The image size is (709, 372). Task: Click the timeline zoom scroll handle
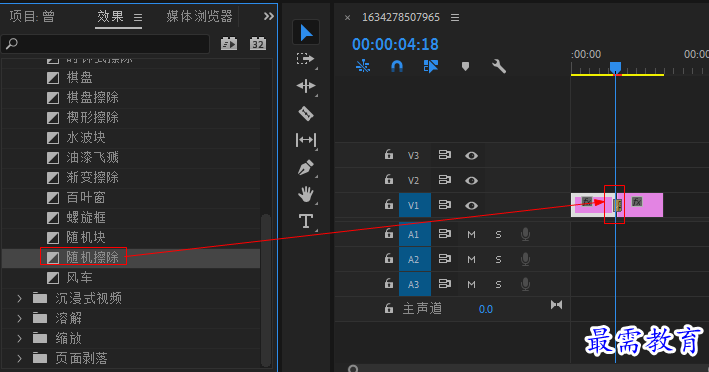(353, 369)
